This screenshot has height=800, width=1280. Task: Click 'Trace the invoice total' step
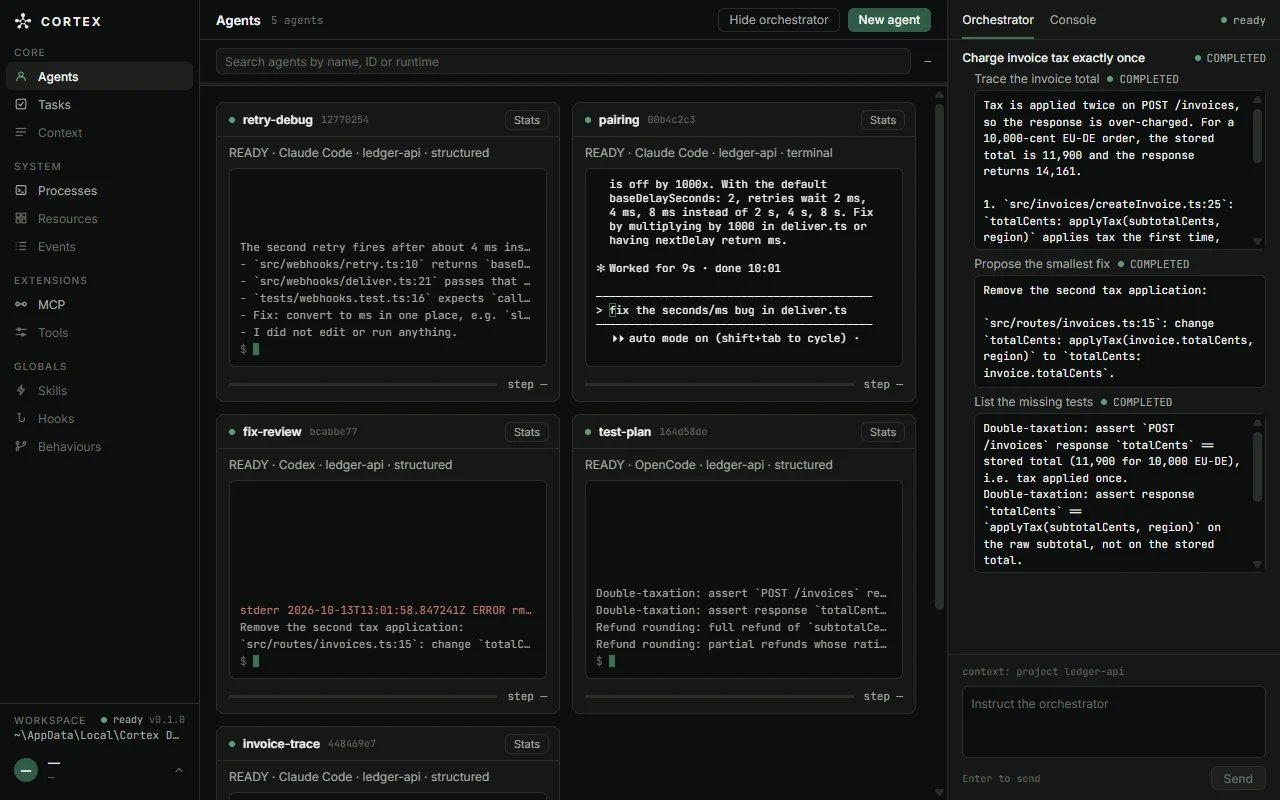pyautogui.click(x=1036, y=79)
